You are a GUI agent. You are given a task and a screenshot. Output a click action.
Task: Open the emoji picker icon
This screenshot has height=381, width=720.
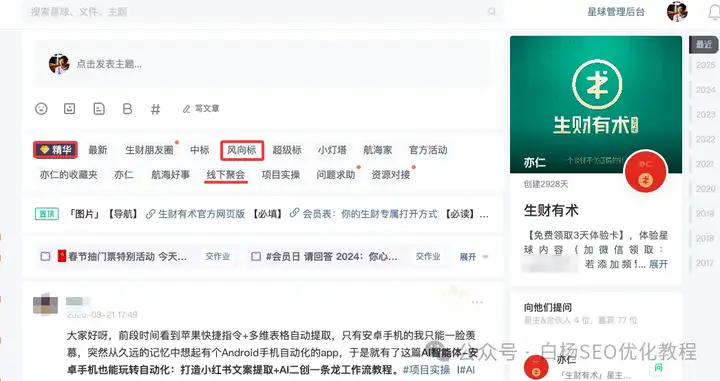[41, 109]
